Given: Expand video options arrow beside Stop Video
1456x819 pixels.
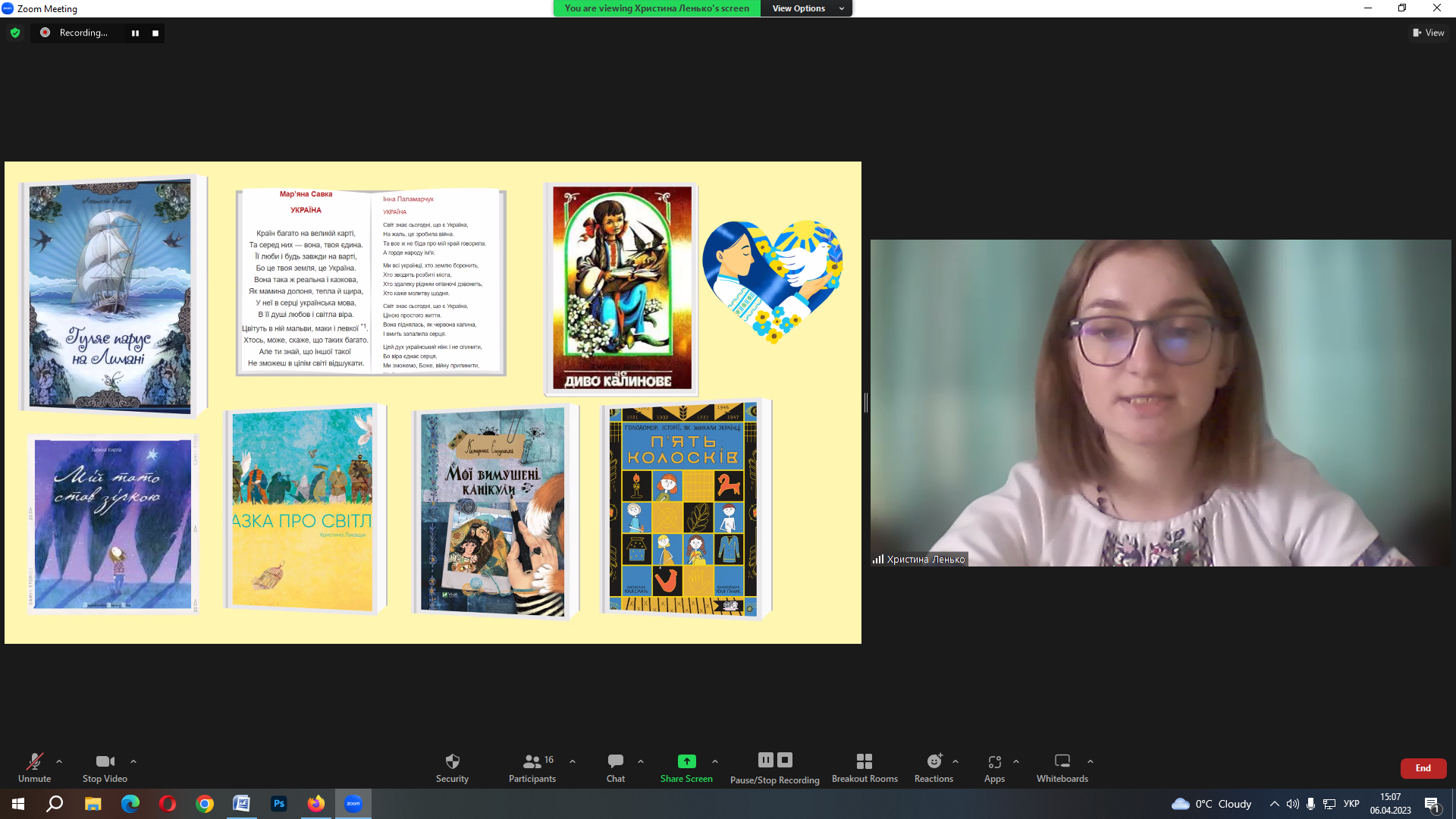Looking at the screenshot, I should pyautogui.click(x=133, y=761).
